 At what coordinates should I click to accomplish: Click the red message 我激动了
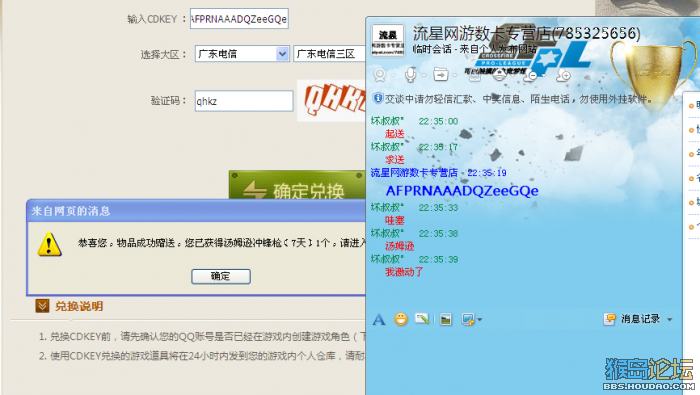[404, 272]
